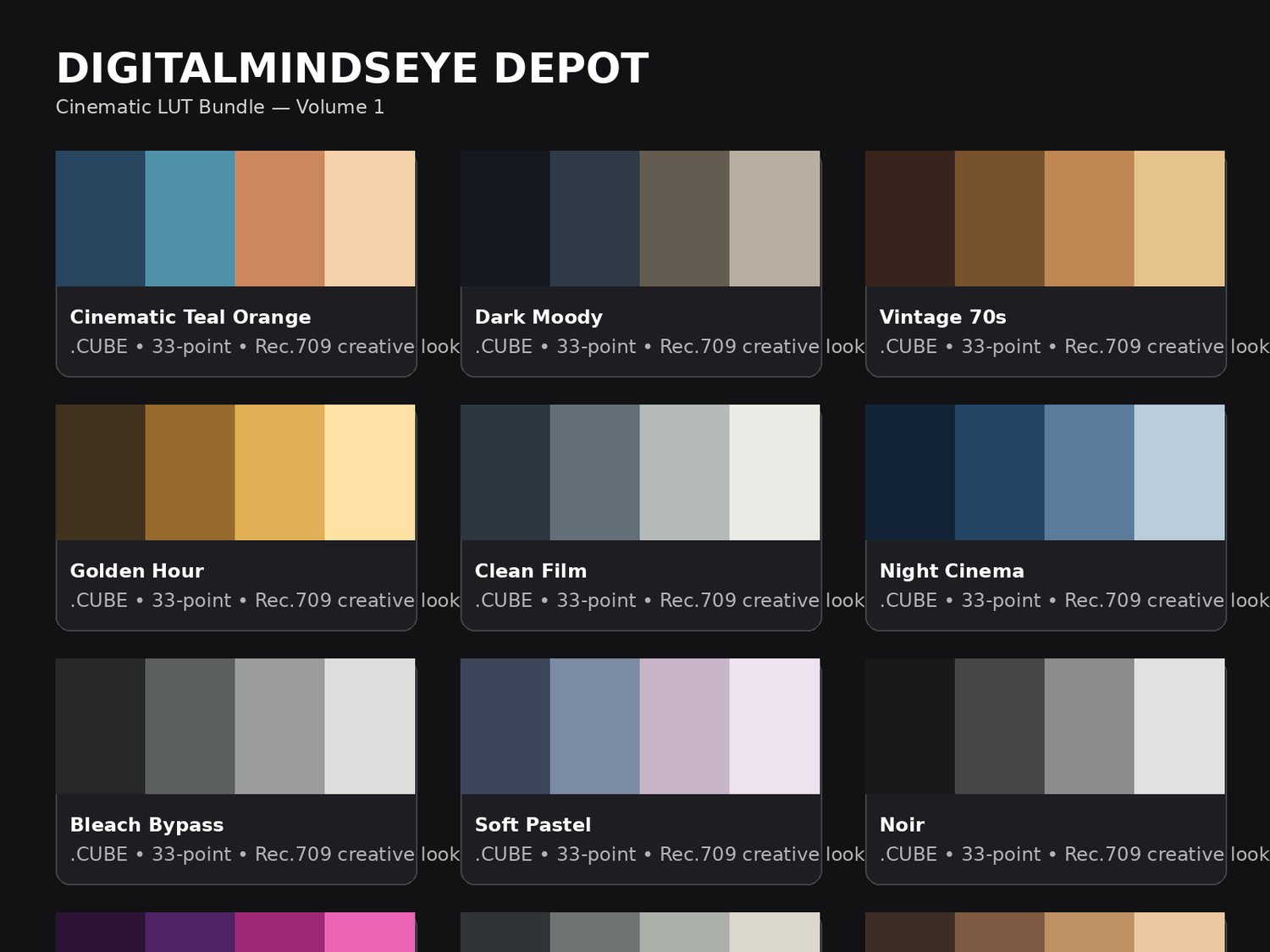The image size is (1270, 952).
Task: Pick the tan-orange swatch in Vintage 70s
Action: pyautogui.click(x=1089, y=218)
